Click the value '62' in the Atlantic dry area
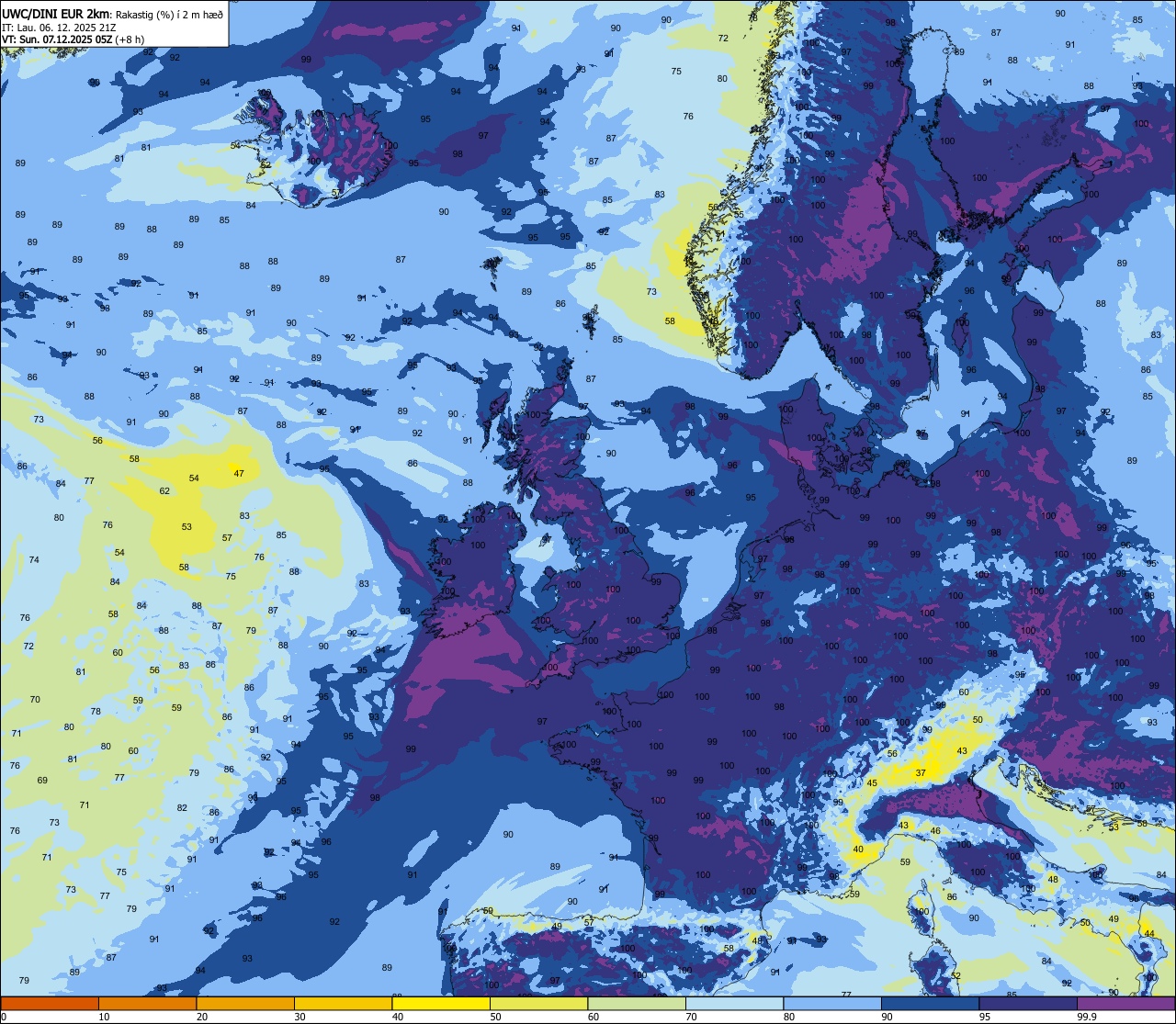Viewport: 1176px width, 1024px height. click(x=164, y=491)
